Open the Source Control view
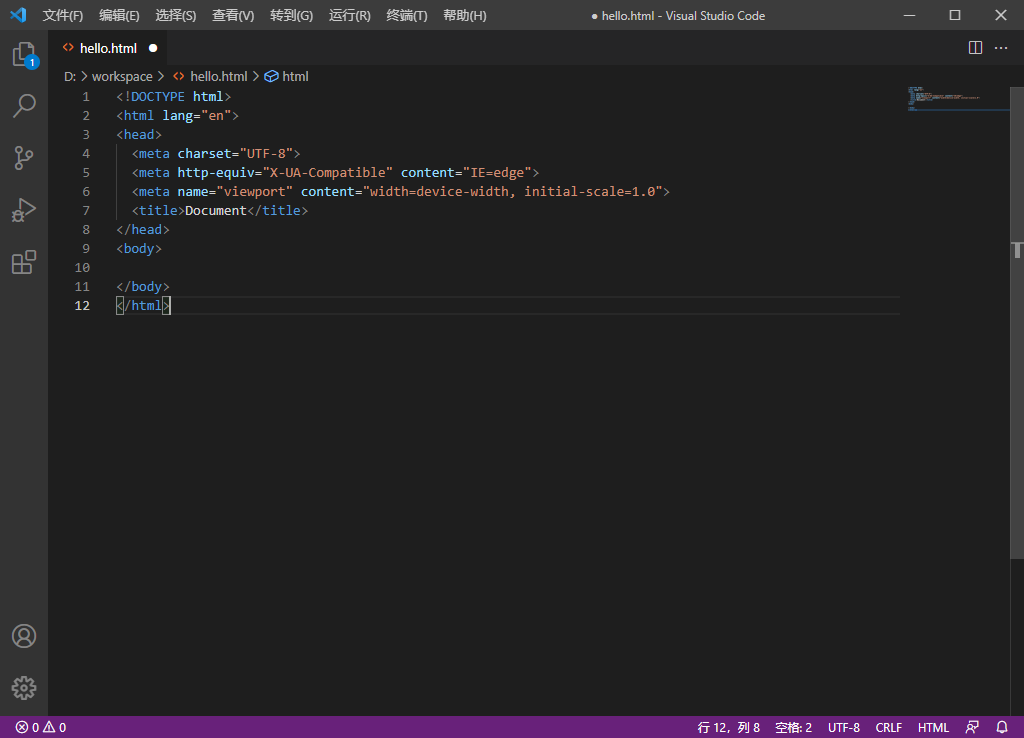This screenshot has height=738, width=1024. [24, 158]
